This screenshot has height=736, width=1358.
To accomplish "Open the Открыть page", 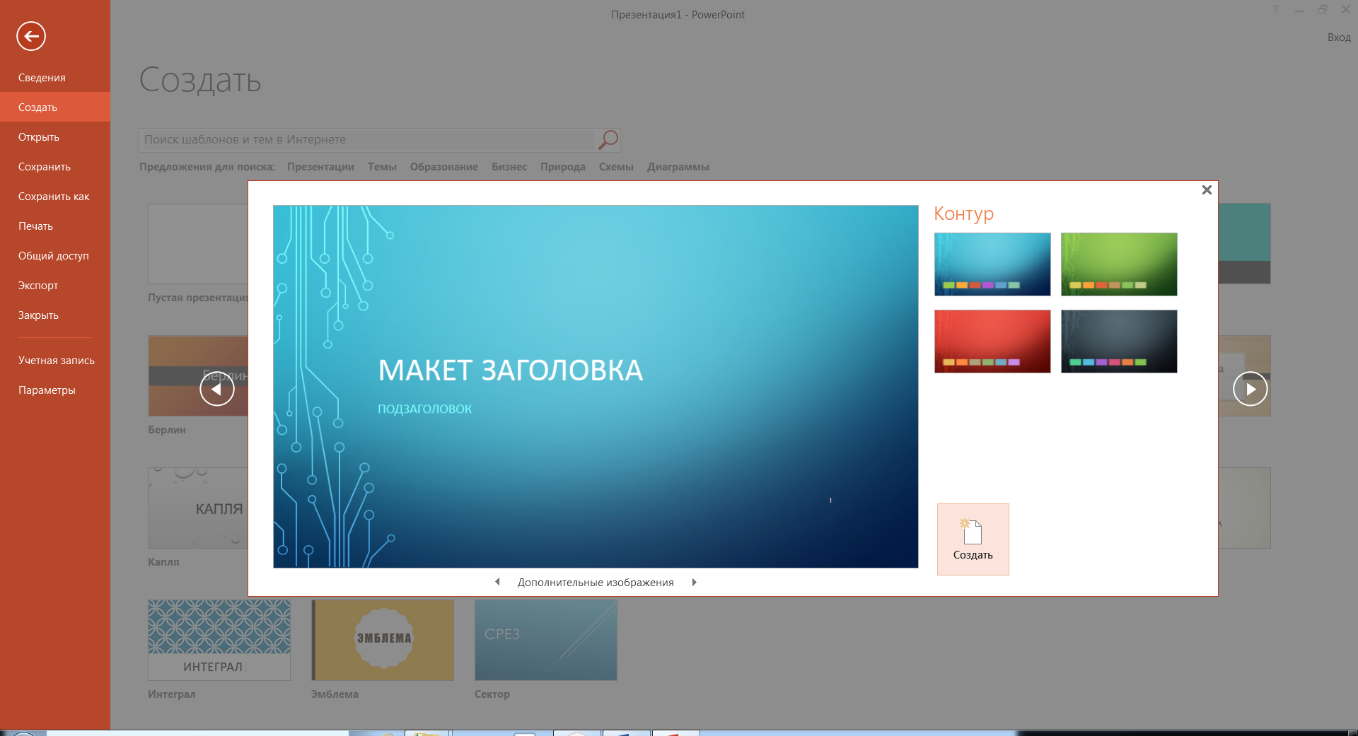I will (55, 137).
